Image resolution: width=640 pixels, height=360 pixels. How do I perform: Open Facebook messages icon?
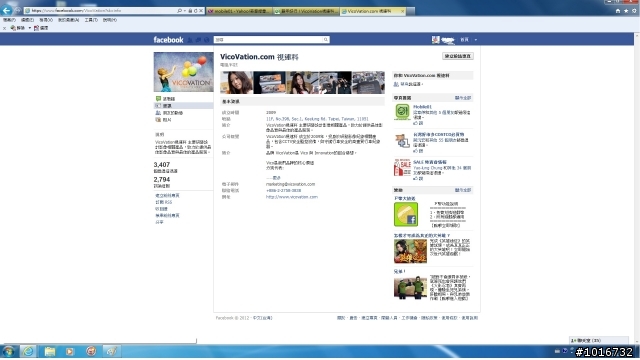(198, 40)
